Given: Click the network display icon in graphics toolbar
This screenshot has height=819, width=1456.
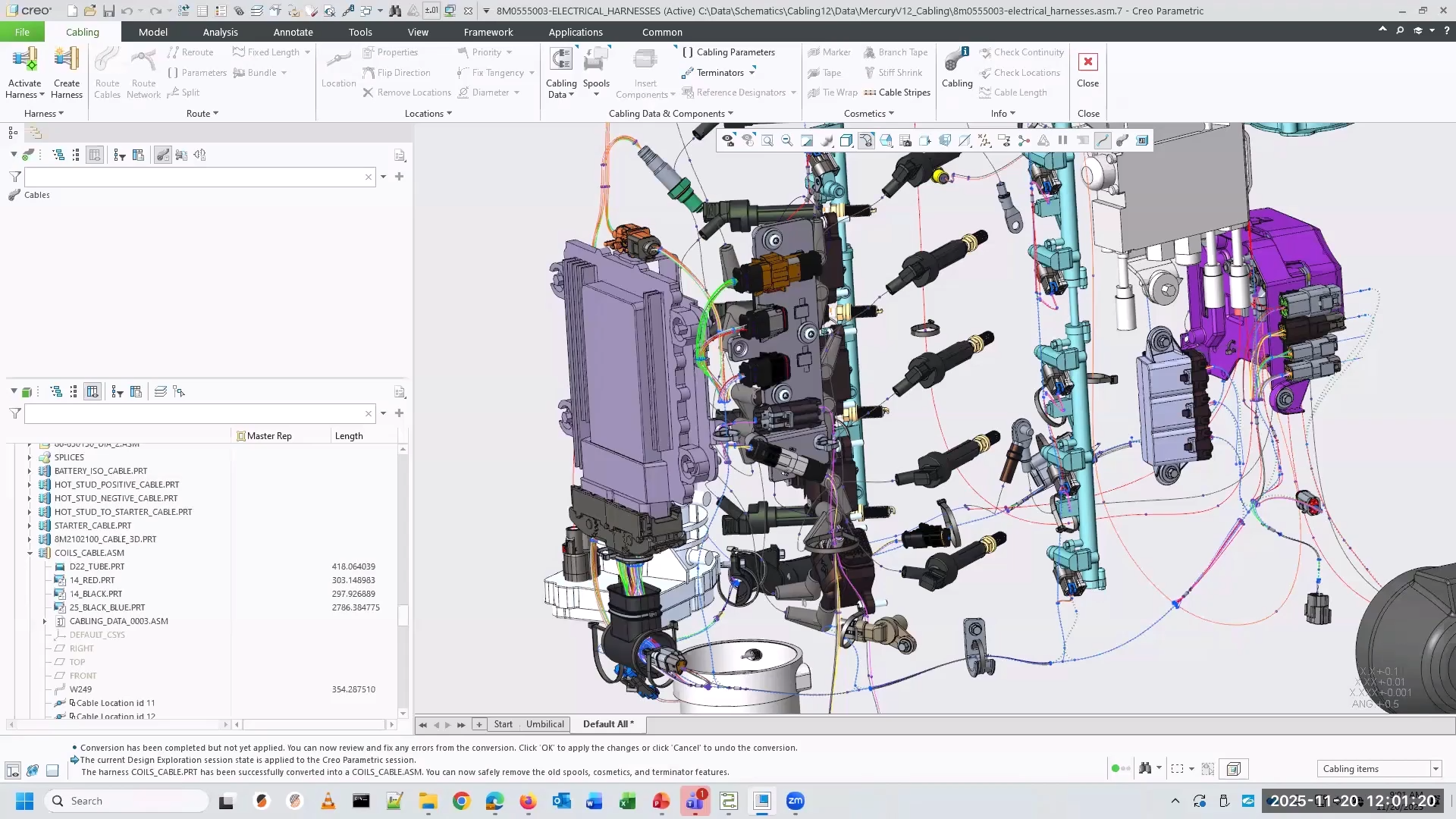Looking at the screenshot, I should point(1024,140).
